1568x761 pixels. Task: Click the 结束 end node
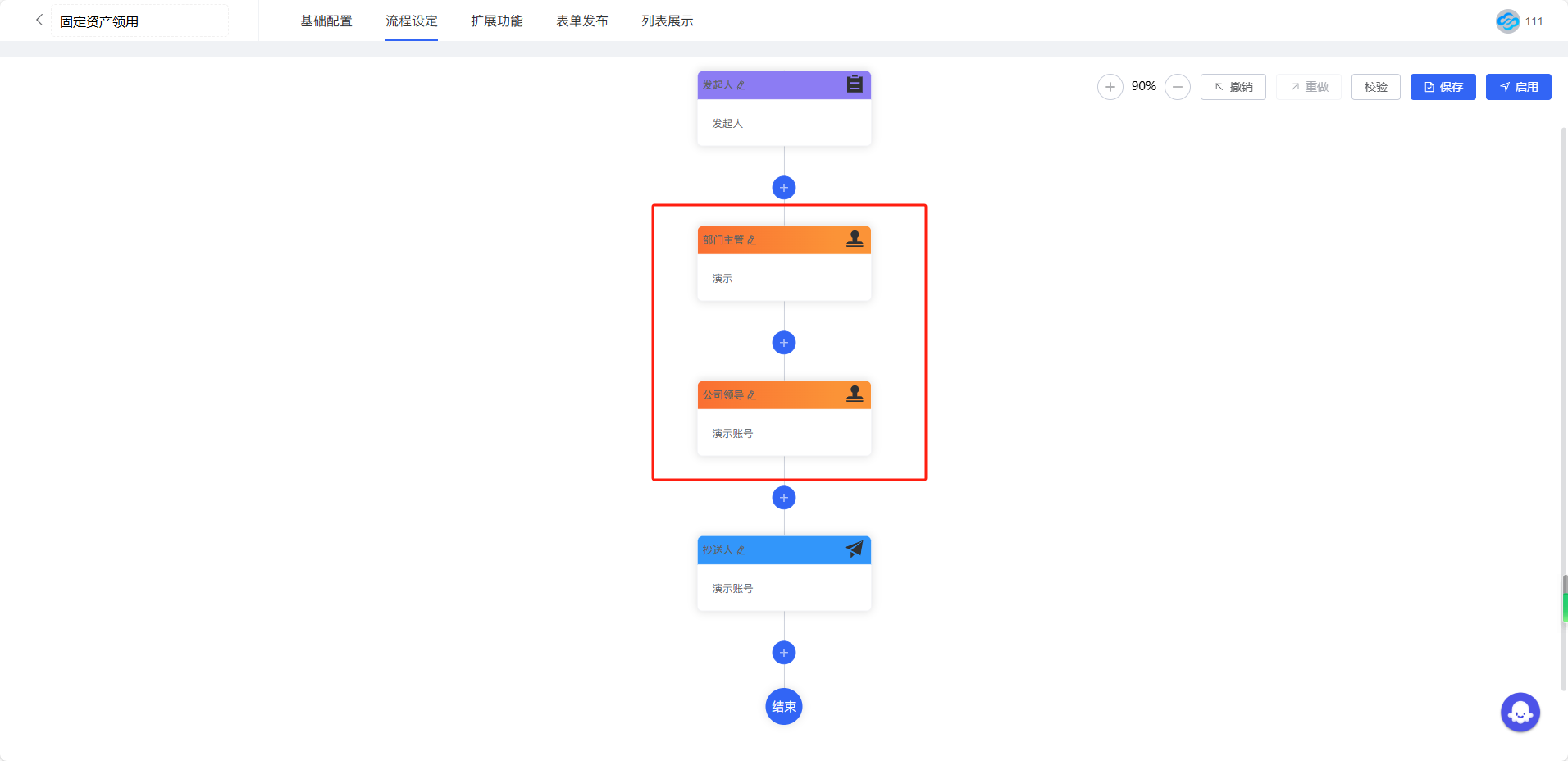click(783, 707)
